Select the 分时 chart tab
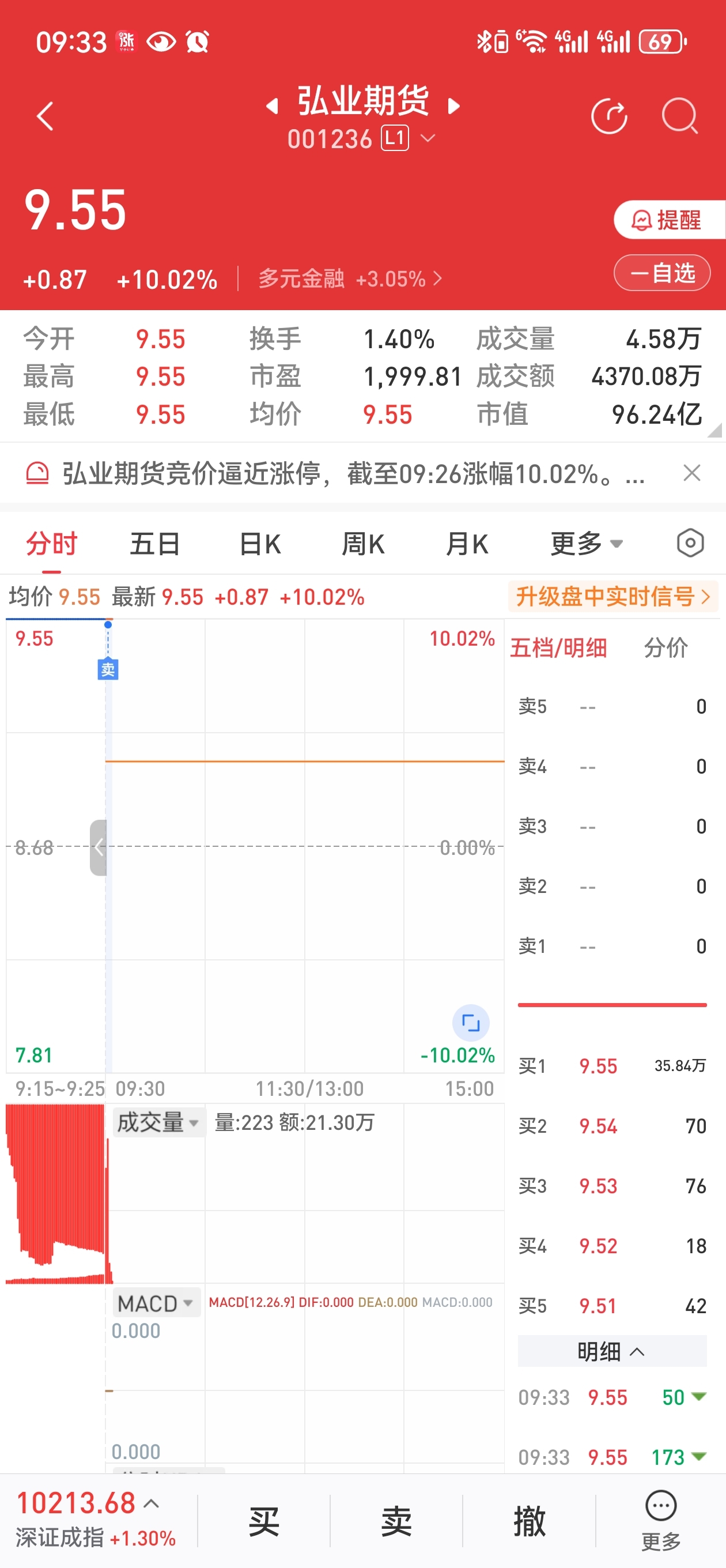 (51, 543)
